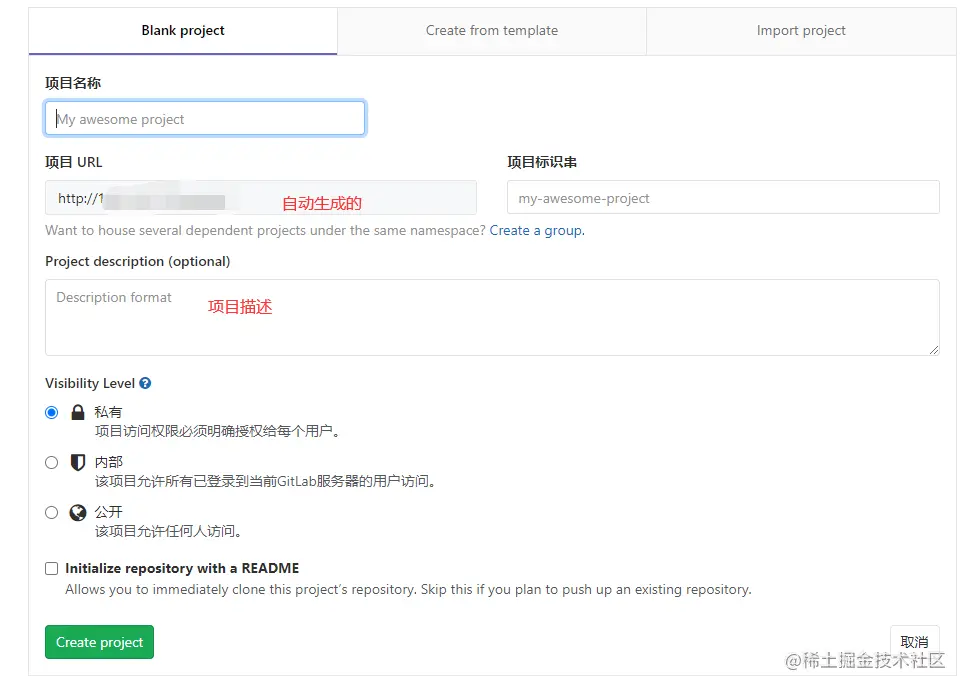Select the 公开 public radio button
966x691 pixels.
[52, 512]
